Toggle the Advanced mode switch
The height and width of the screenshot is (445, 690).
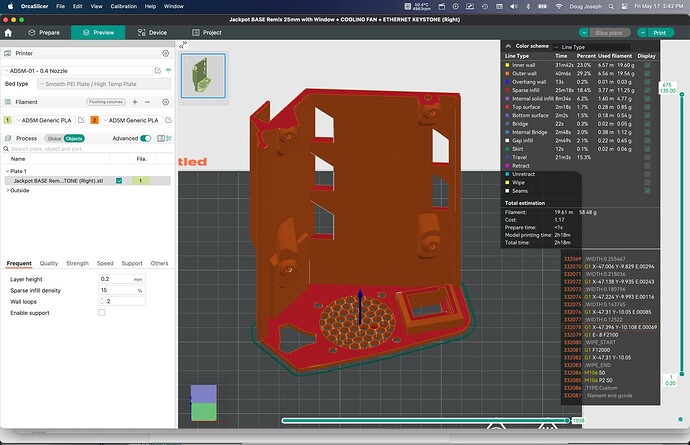click(146, 138)
